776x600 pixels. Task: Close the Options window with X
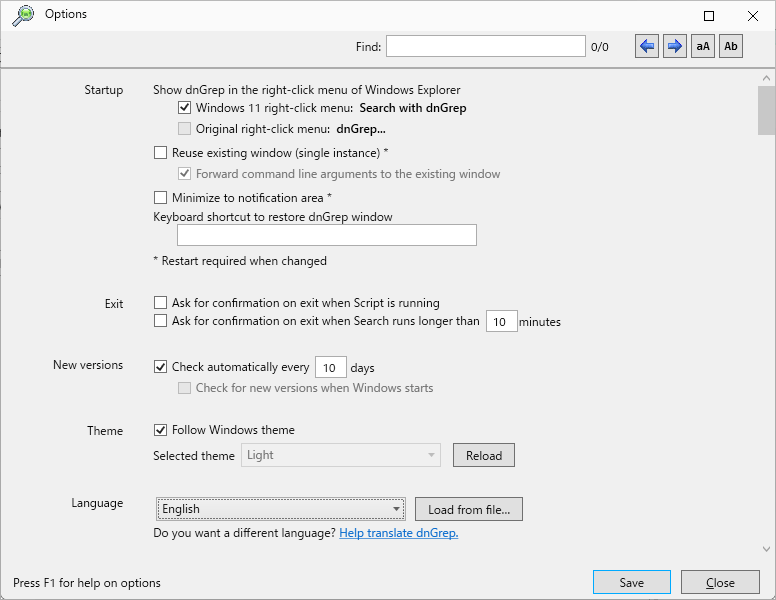pyautogui.click(x=753, y=16)
